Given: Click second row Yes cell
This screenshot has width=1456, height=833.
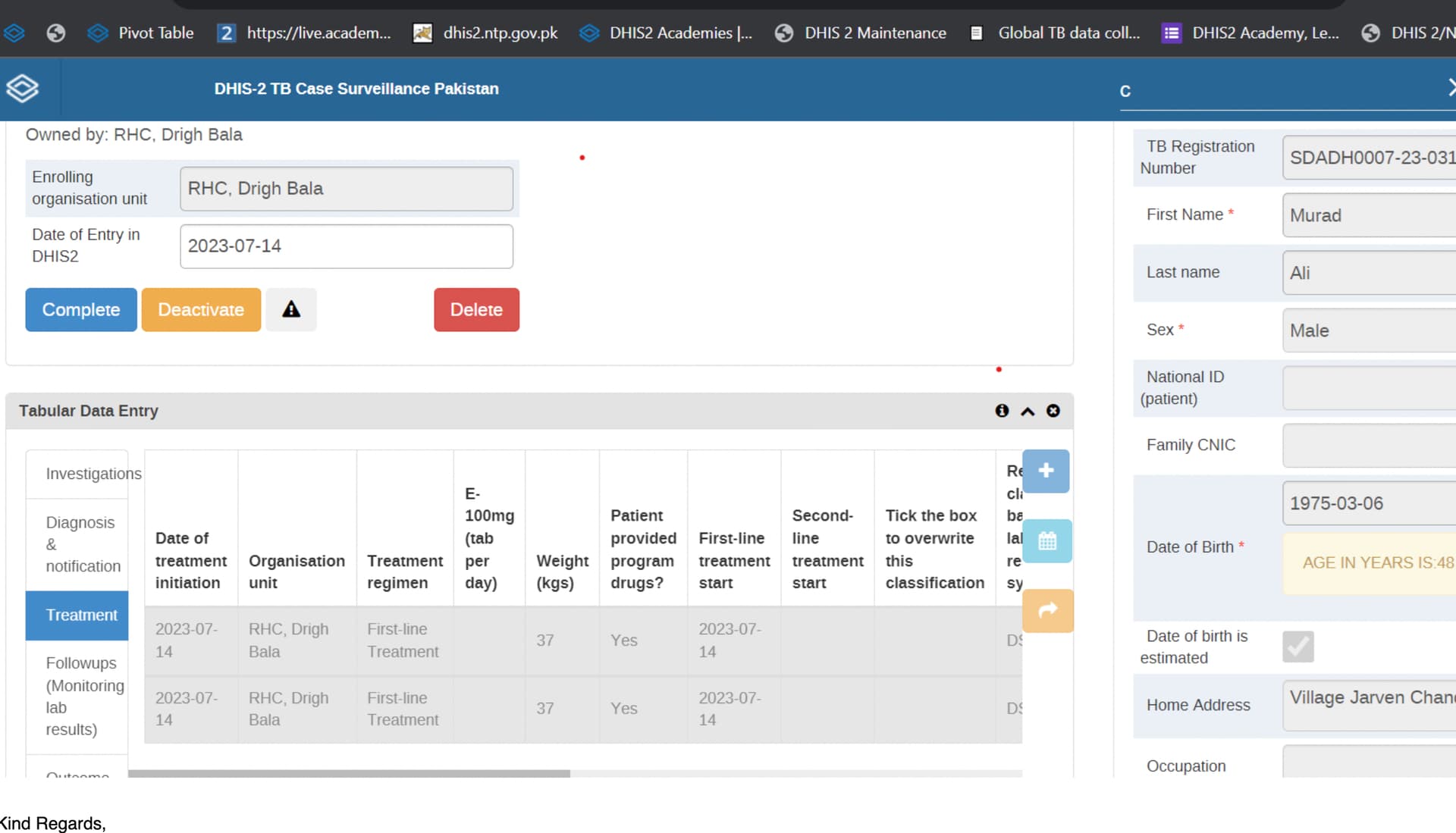Looking at the screenshot, I should [642, 709].
